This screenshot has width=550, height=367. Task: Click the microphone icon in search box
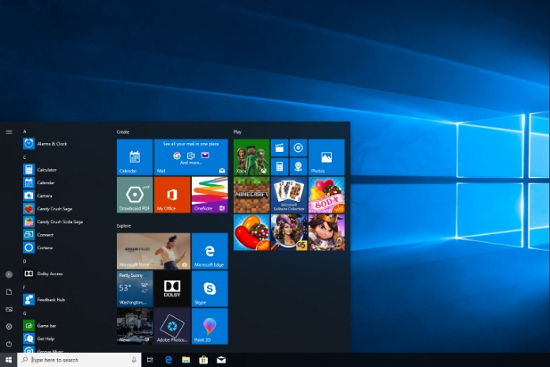click(x=134, y=360)
